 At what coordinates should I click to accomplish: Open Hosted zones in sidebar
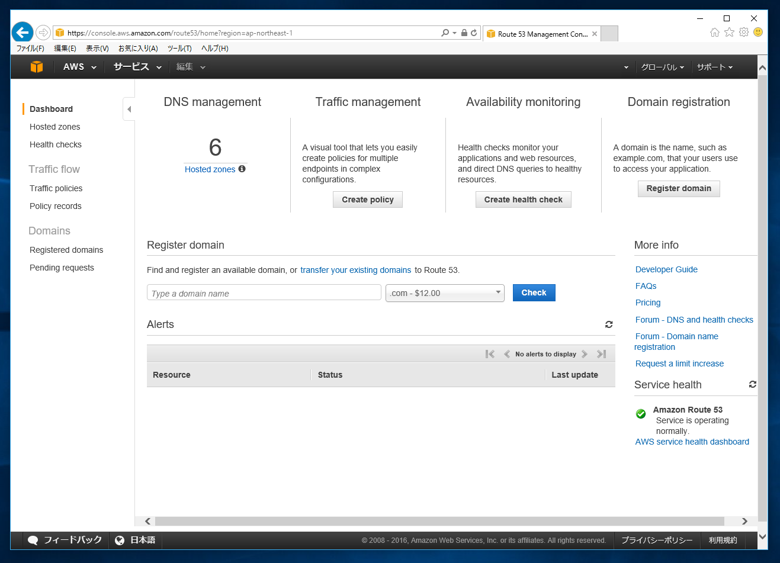click(x=55, y=127)
